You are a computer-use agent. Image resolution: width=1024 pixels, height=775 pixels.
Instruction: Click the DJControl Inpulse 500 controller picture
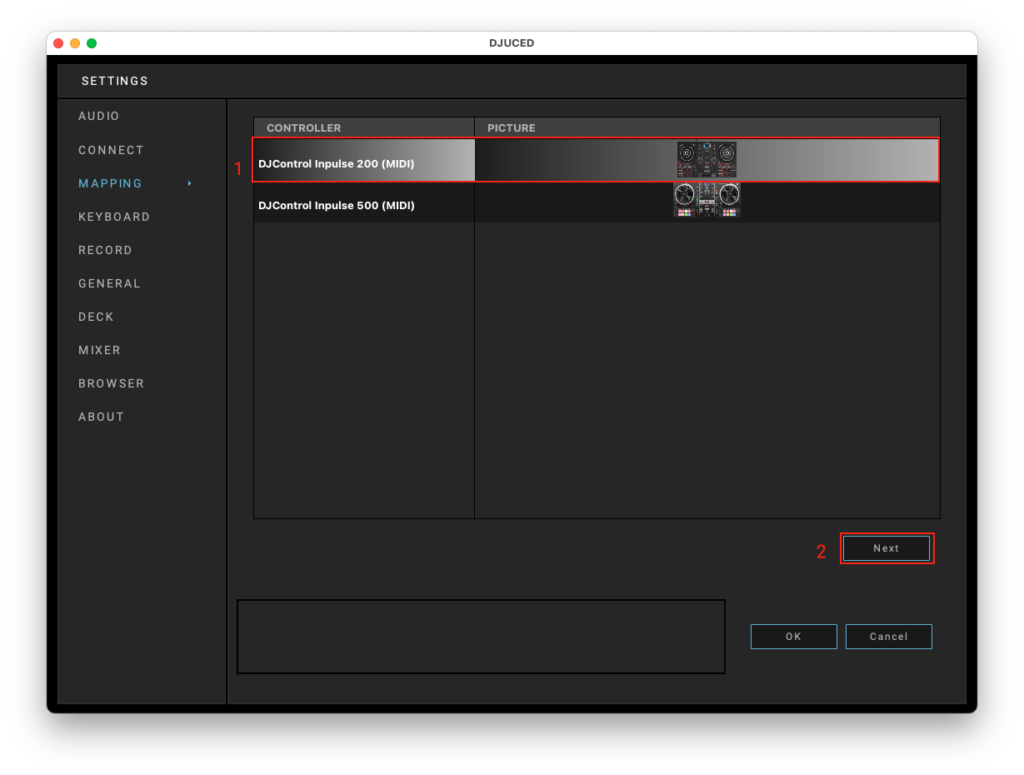click(x=706, y=201)
